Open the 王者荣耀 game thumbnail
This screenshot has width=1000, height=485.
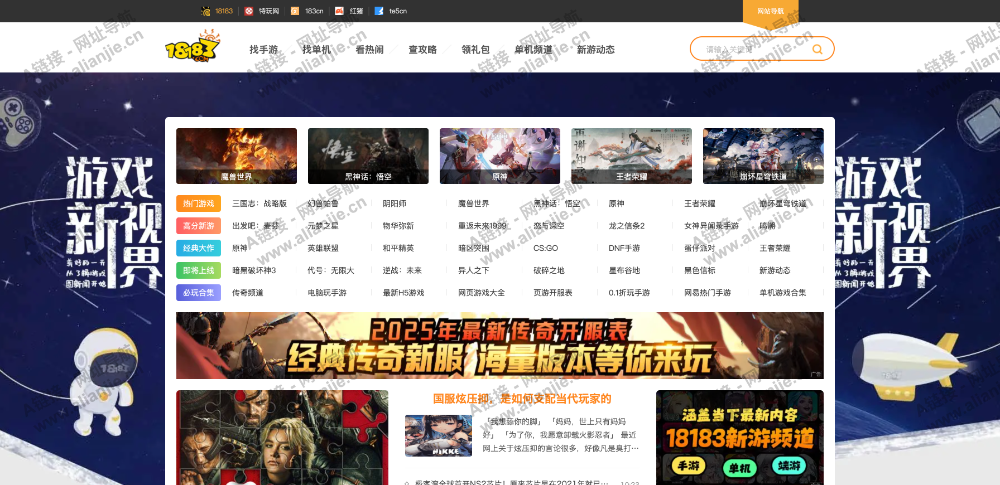click(x=631, y=156)
